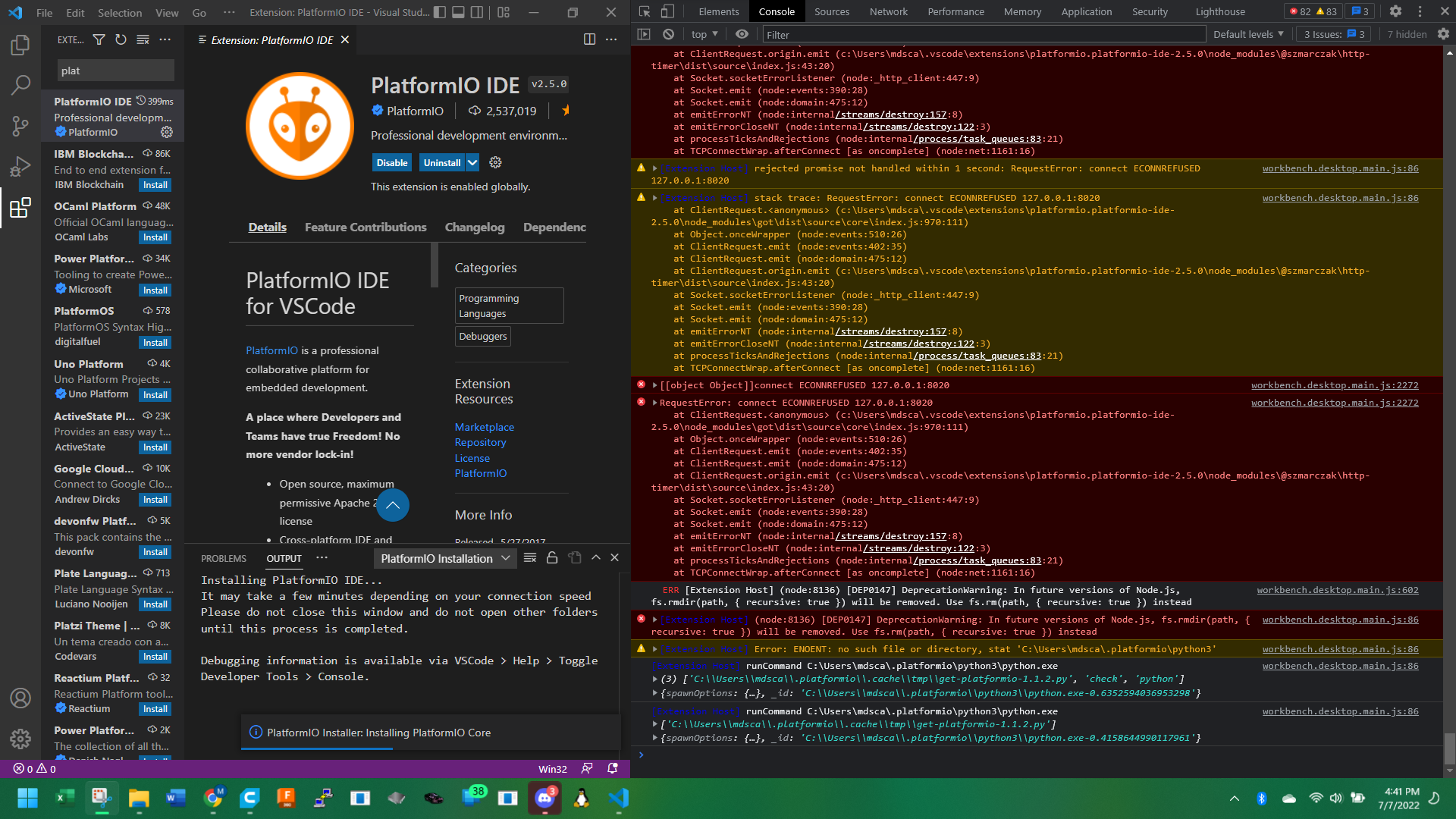
Task: Close the Extension: PlatformIO IDE tab
Action: point(345,39)
